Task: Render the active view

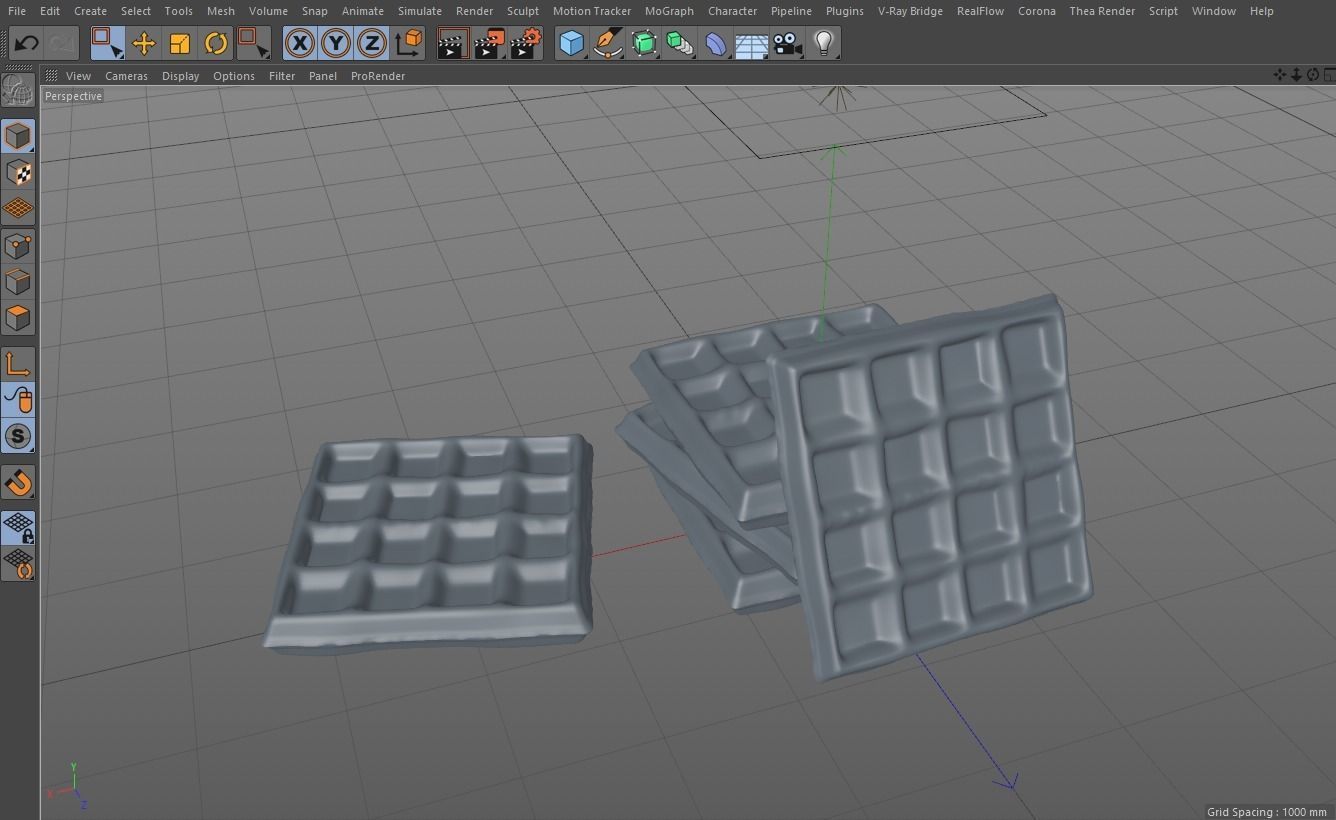Action: pos(452,43)
